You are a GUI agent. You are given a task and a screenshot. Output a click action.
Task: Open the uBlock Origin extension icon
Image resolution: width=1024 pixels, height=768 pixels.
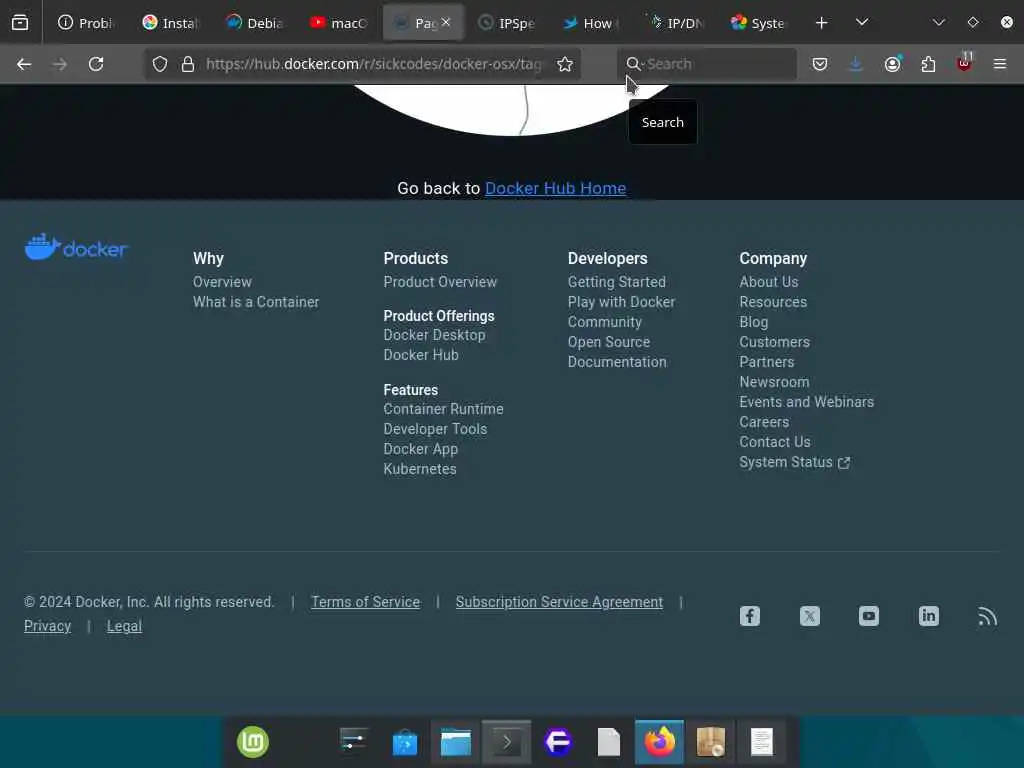click(x=965, y=63)
